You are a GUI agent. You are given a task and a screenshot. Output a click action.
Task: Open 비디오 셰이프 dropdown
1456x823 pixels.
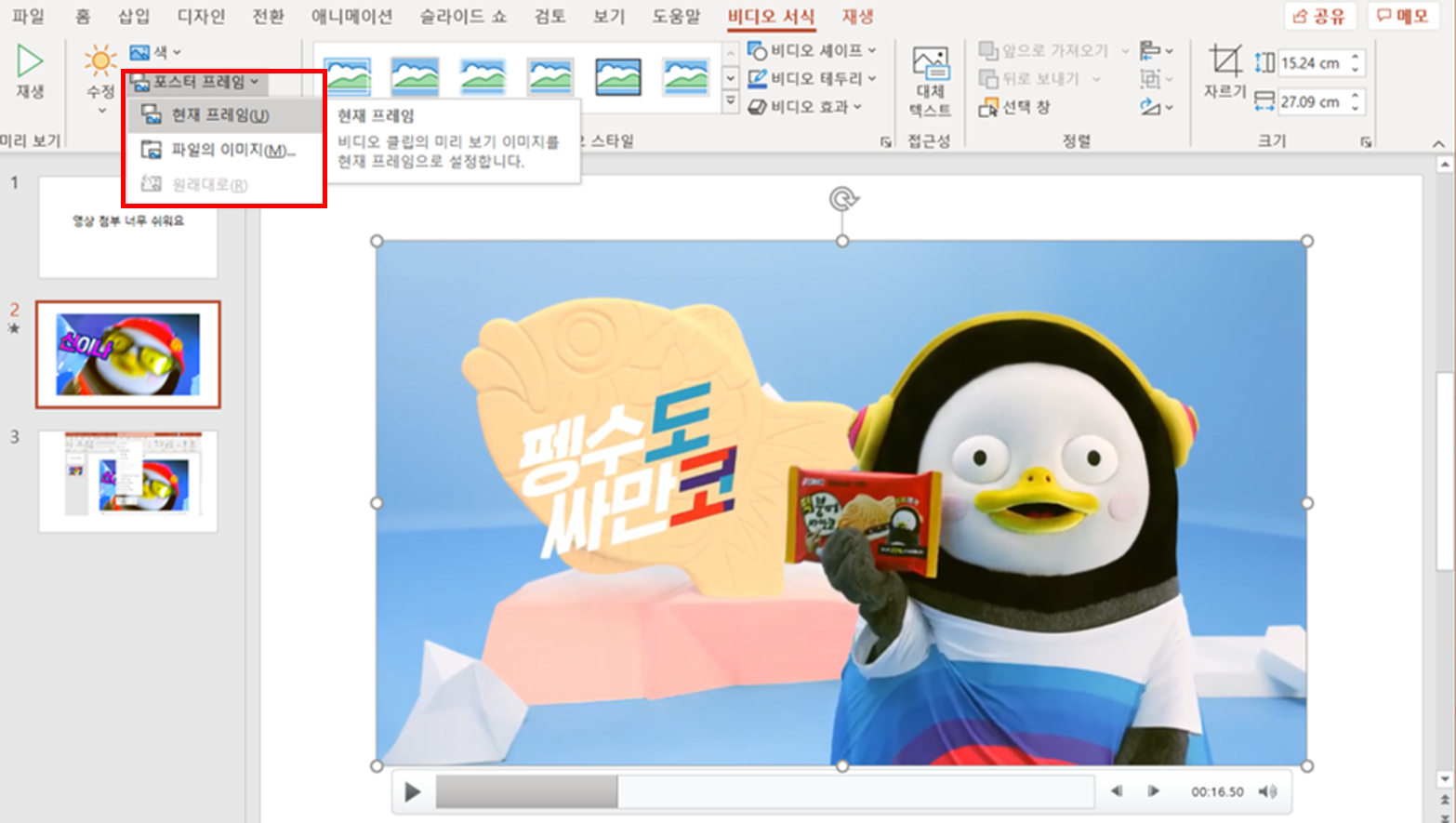[x=813, y=50]
